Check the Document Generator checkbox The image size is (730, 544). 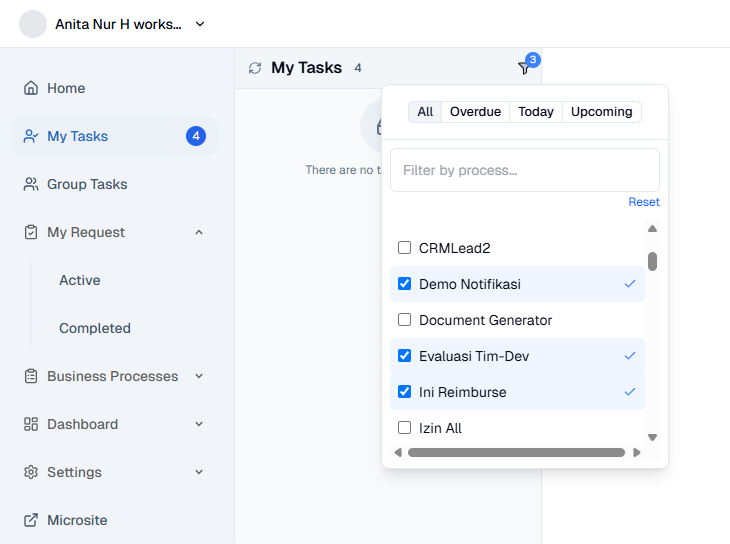[x=405, y=320]
